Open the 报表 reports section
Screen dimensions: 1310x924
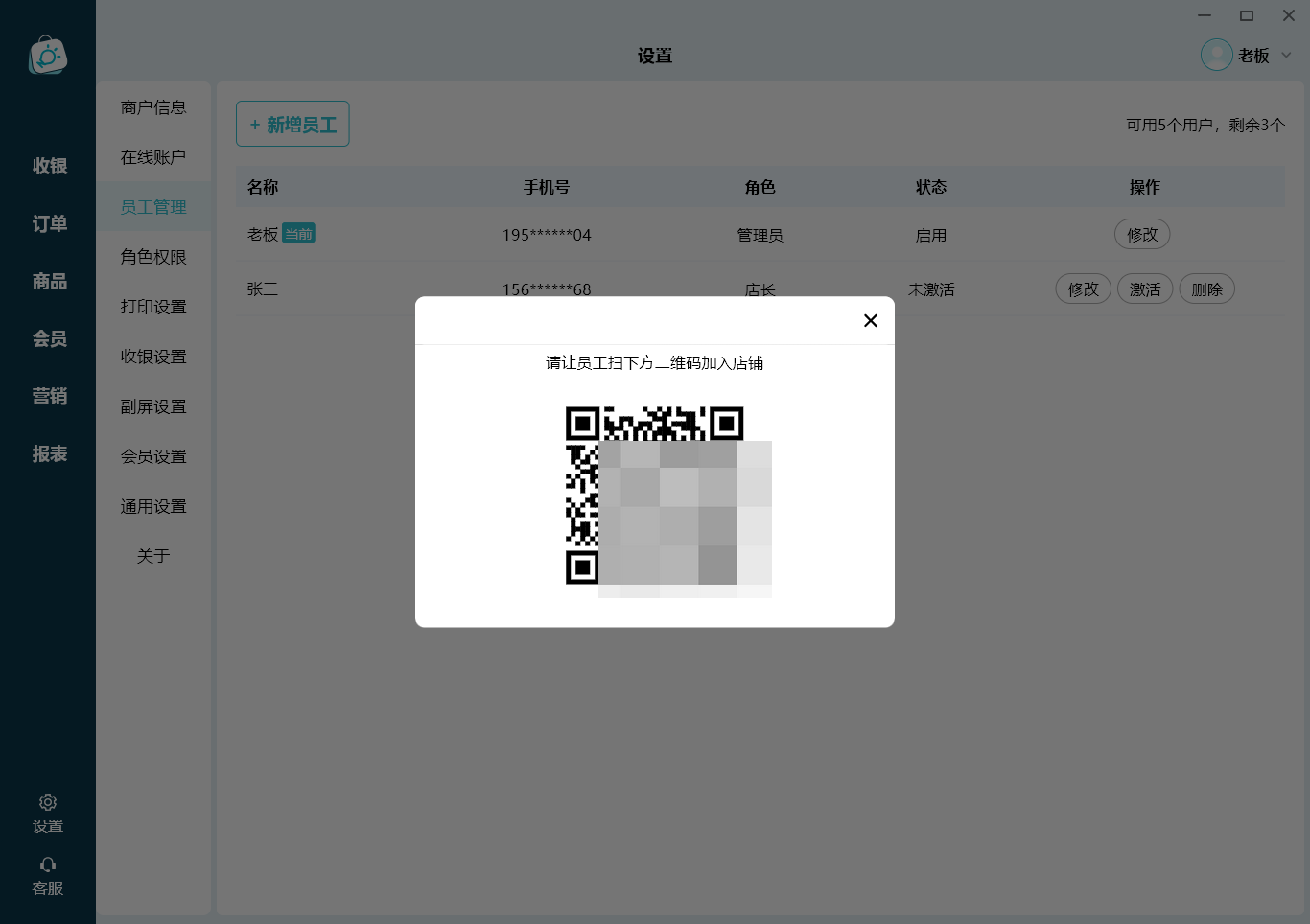pos(49,453)
